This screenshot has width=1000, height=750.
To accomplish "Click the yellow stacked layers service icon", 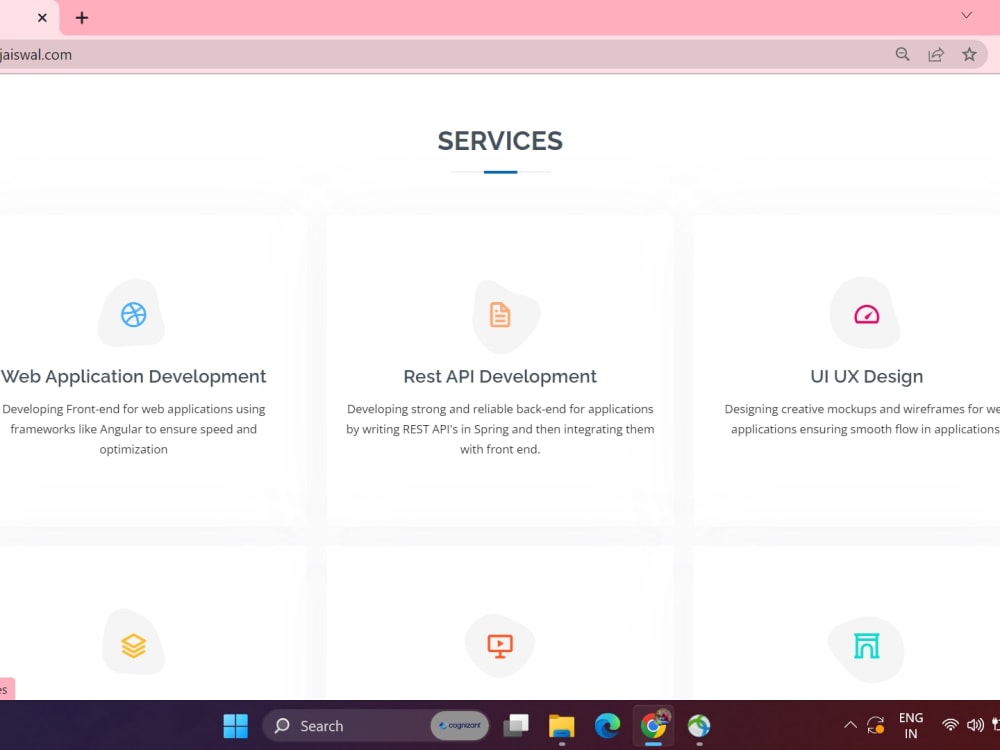I will tap(133, 645).
